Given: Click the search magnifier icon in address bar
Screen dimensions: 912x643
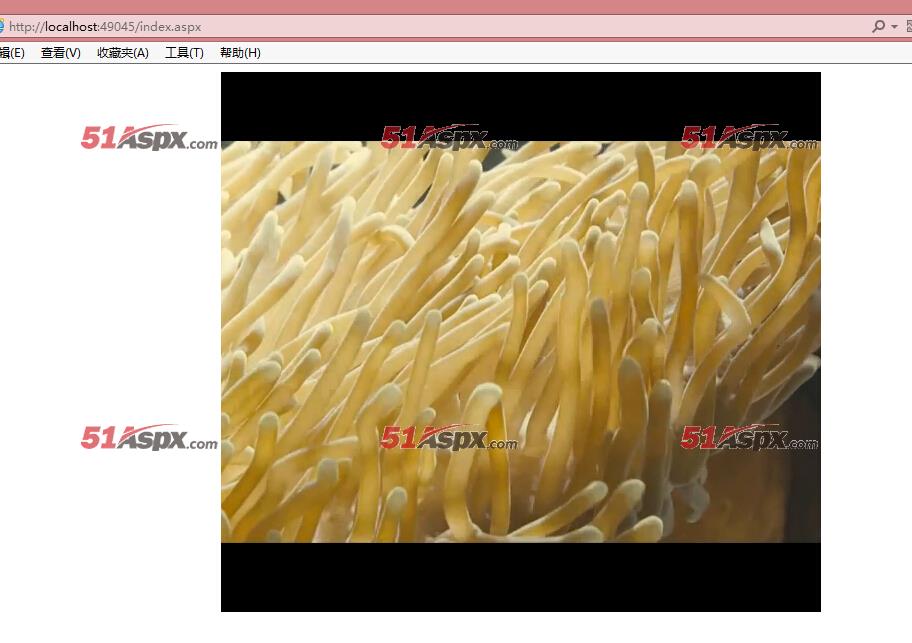Looking at the screenshot, I should pyautogui.click(x=878, y=26).
